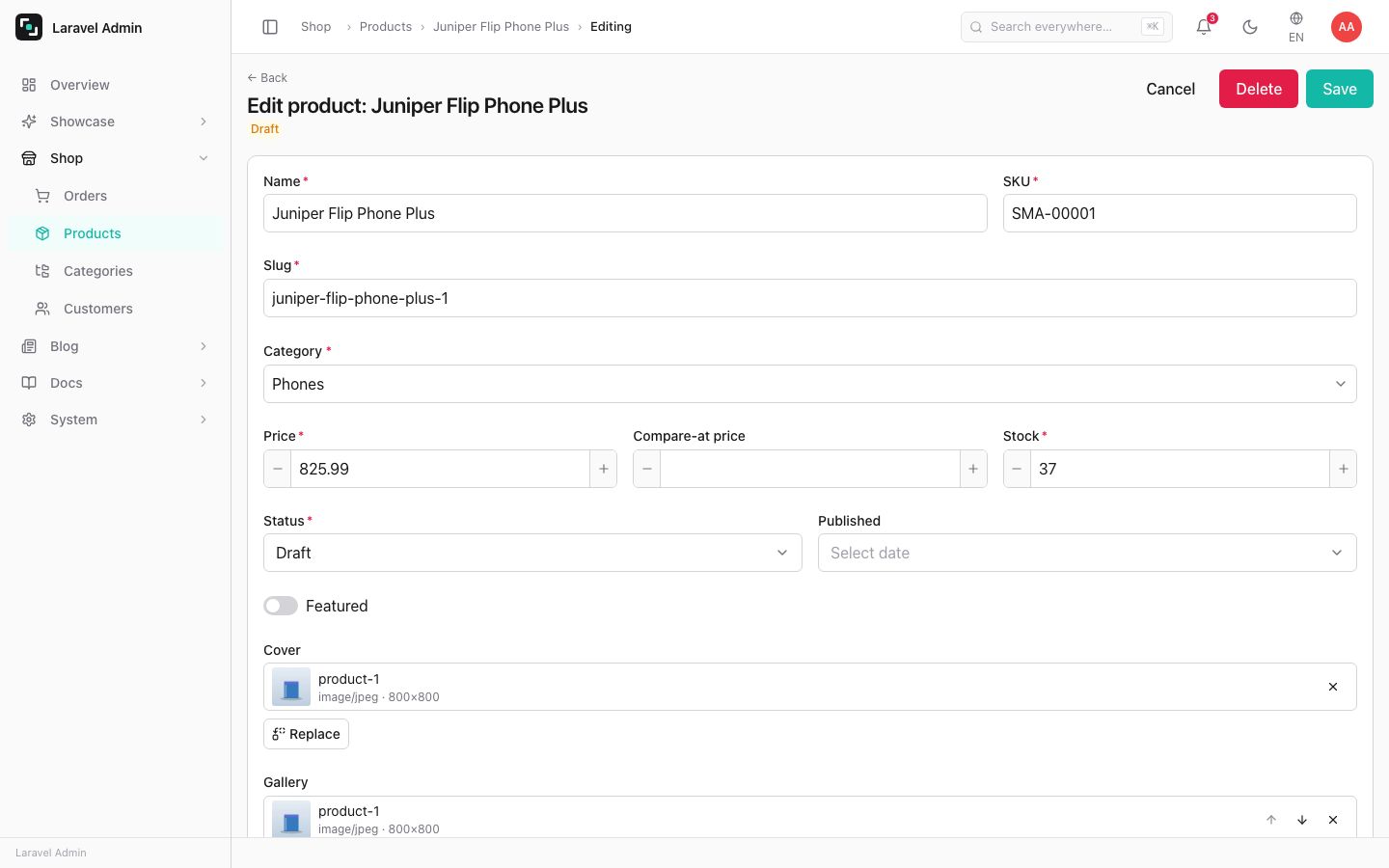This screenshot has width=1389, height=868.
Task: Open the Search everywhere box
Action: tap(1067, 27)
